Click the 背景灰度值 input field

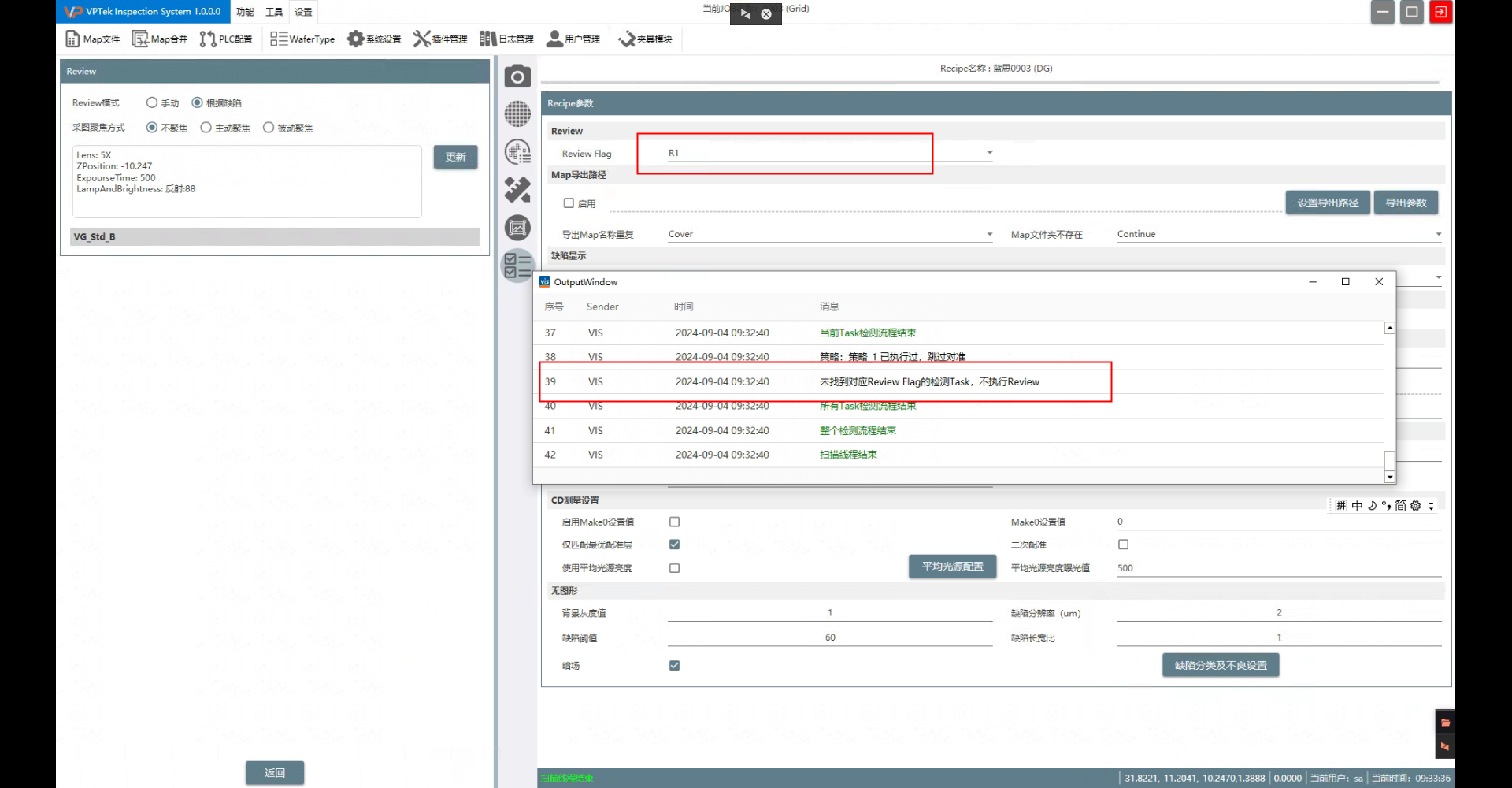[830, 612]
